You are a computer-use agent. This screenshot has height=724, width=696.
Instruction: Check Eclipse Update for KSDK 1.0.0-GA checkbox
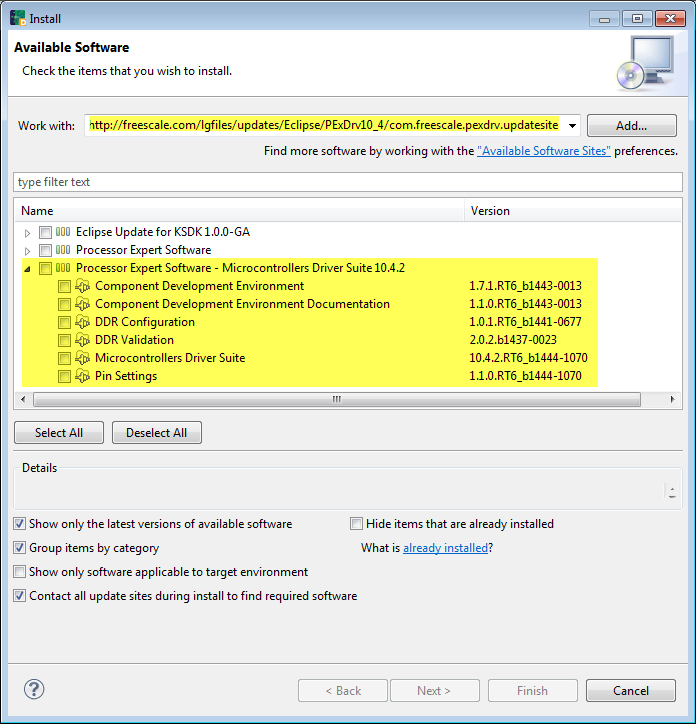[x=45, y=232]
